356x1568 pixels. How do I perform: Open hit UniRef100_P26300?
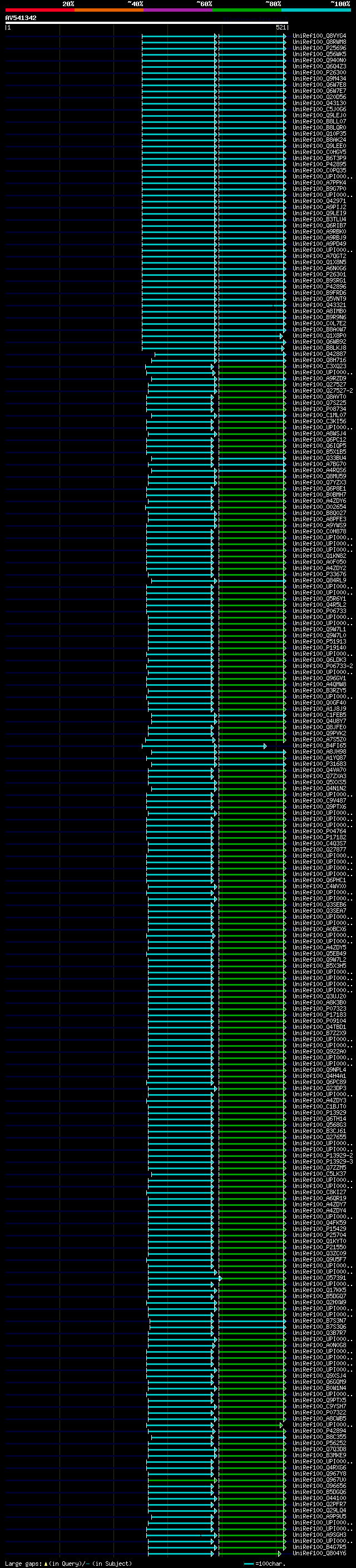[319, 72]
